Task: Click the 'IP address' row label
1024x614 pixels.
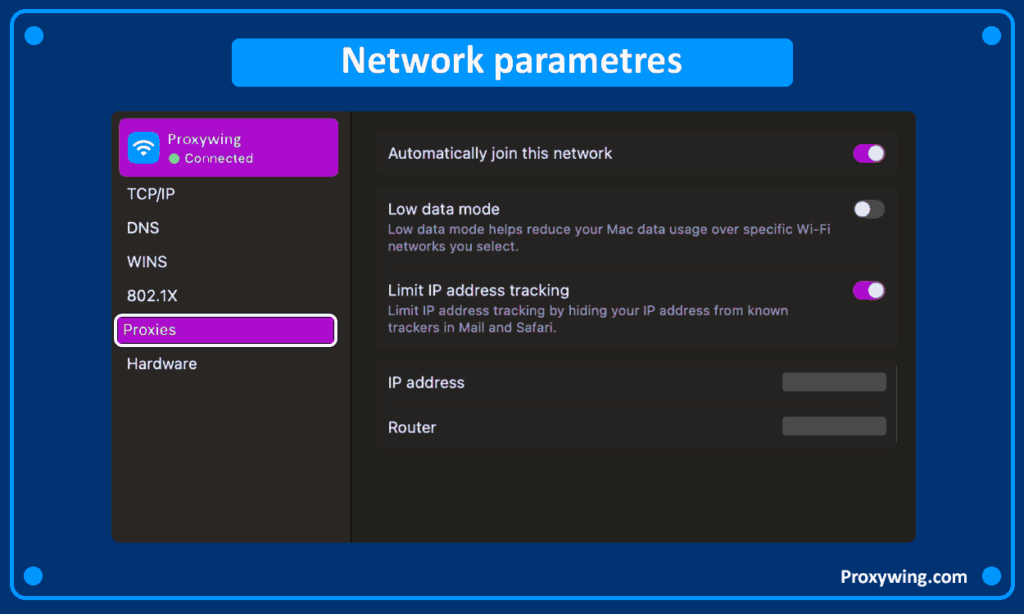Action: (x=426, y=383)
